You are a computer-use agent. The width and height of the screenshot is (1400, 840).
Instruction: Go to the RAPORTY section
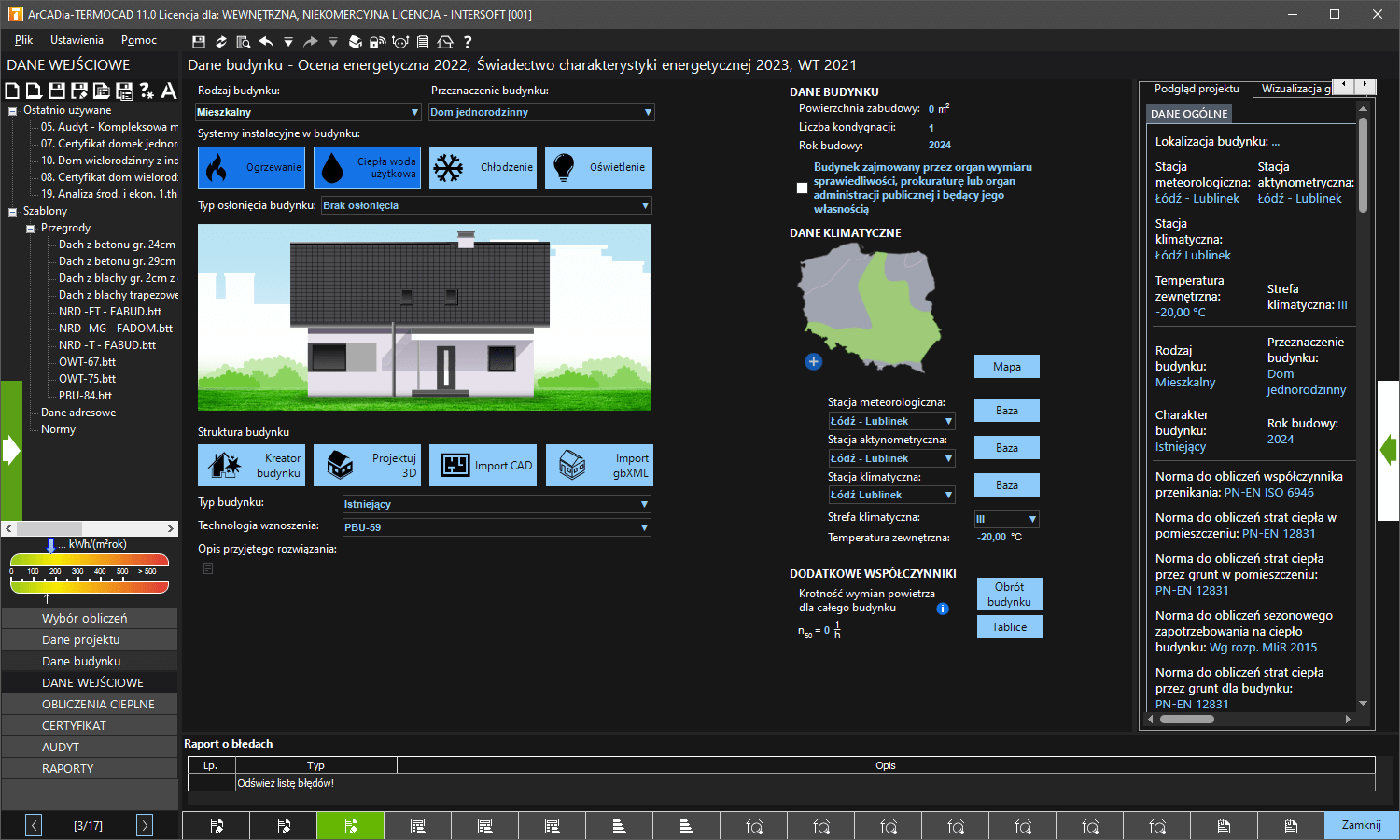click(90, 768)
